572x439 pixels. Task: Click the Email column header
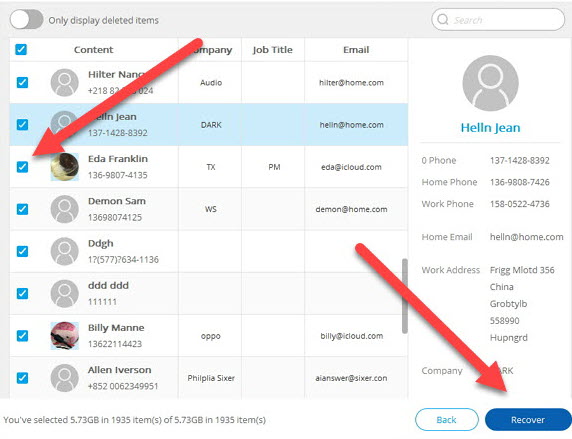pos(356,50)
